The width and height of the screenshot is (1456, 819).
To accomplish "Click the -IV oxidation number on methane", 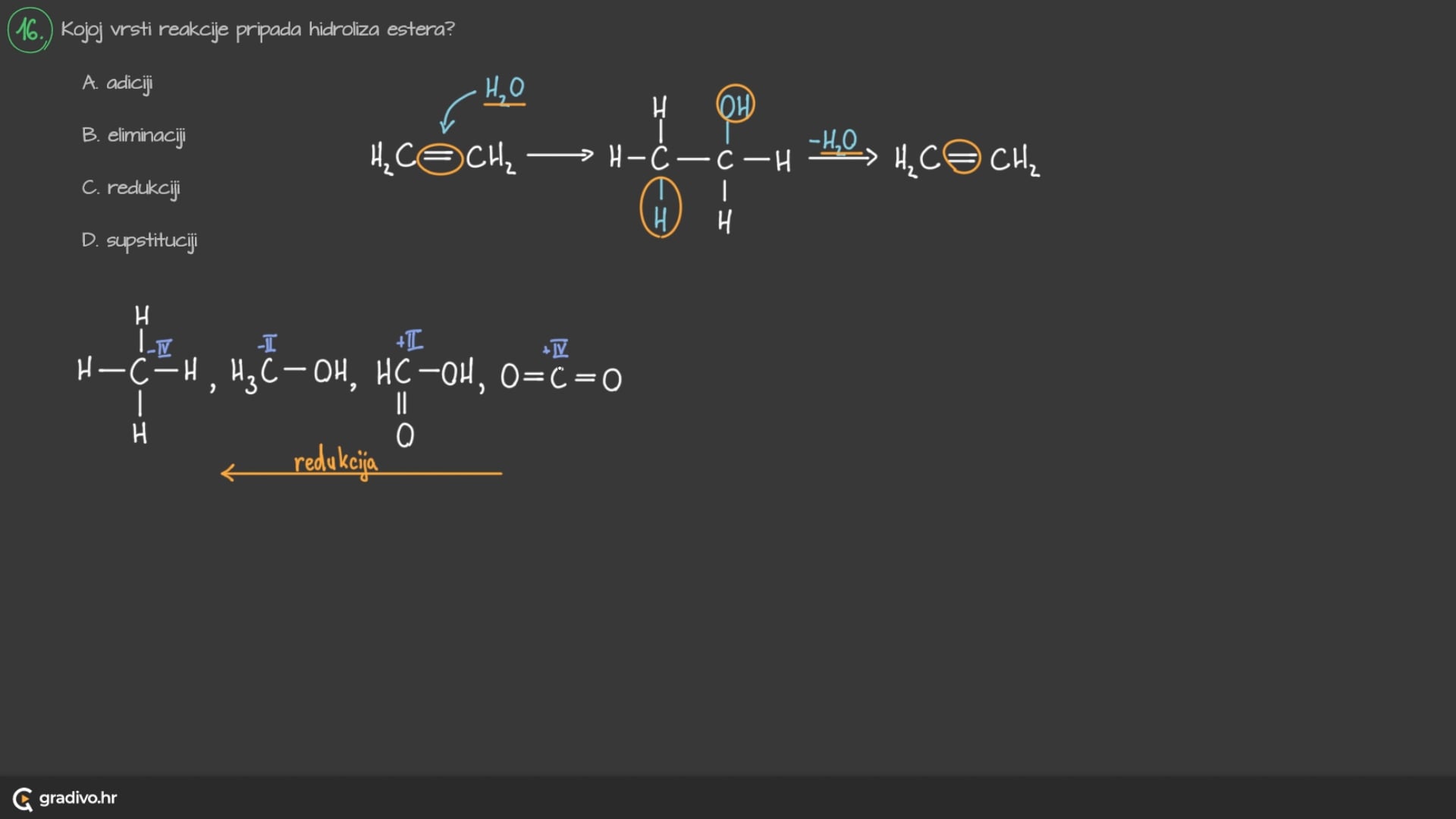I will (x=160, y=348).
